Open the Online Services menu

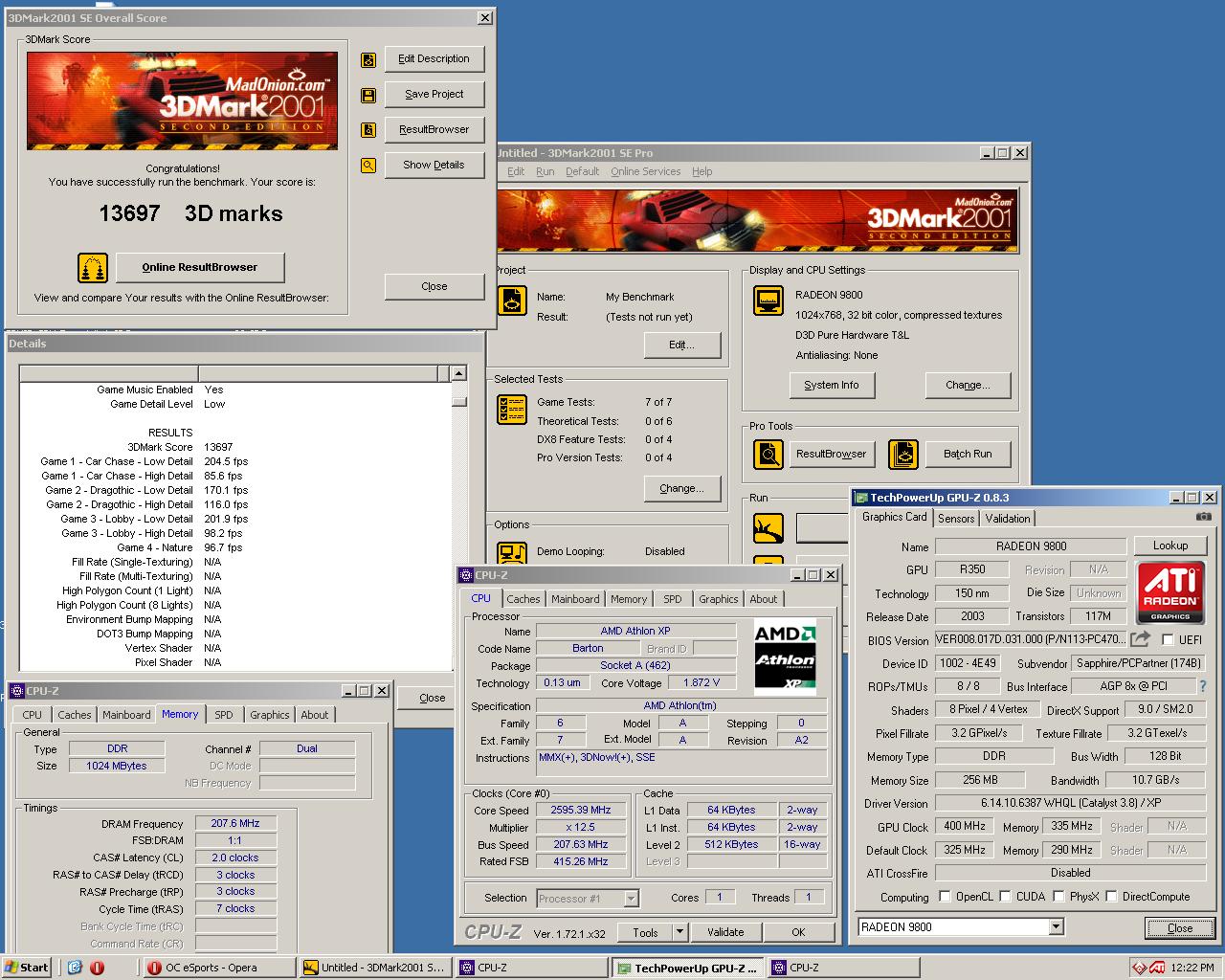(x=646, y=171)
